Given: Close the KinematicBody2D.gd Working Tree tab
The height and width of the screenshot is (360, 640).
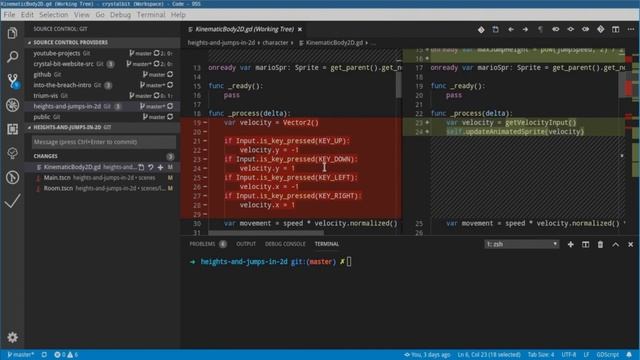Looking at the screenshot, I should (x=300, y=29).
